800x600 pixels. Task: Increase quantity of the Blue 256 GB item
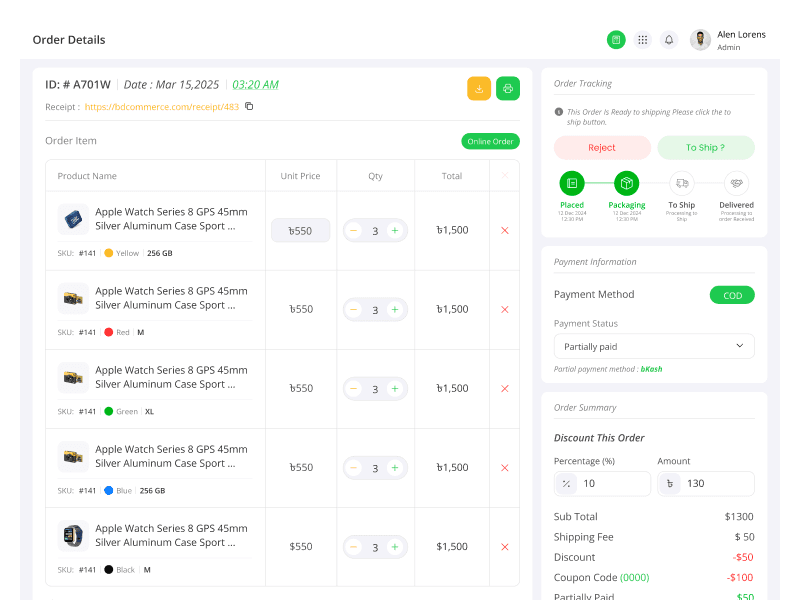click(x=395, y=468)
